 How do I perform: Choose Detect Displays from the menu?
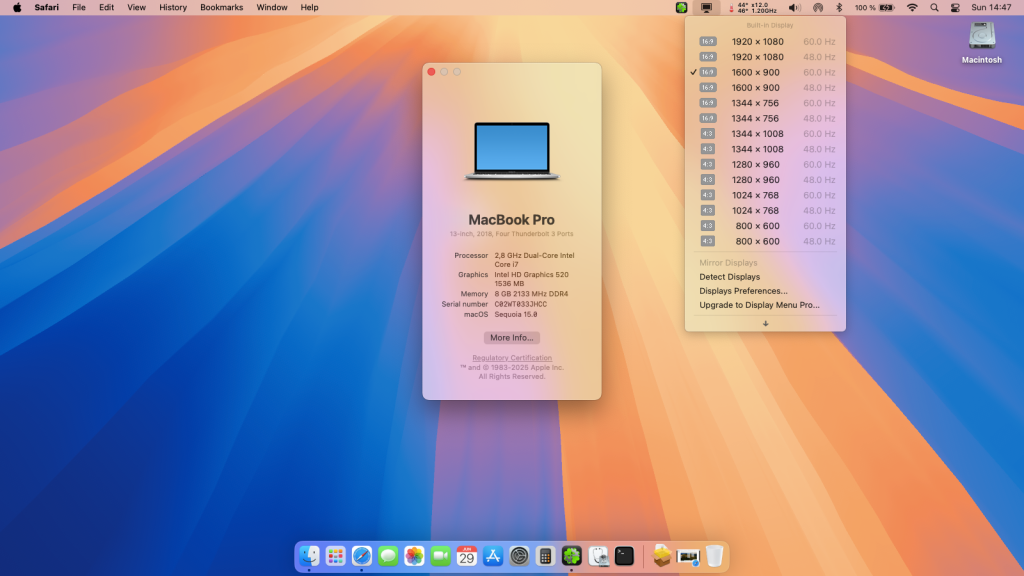[729, 277]
